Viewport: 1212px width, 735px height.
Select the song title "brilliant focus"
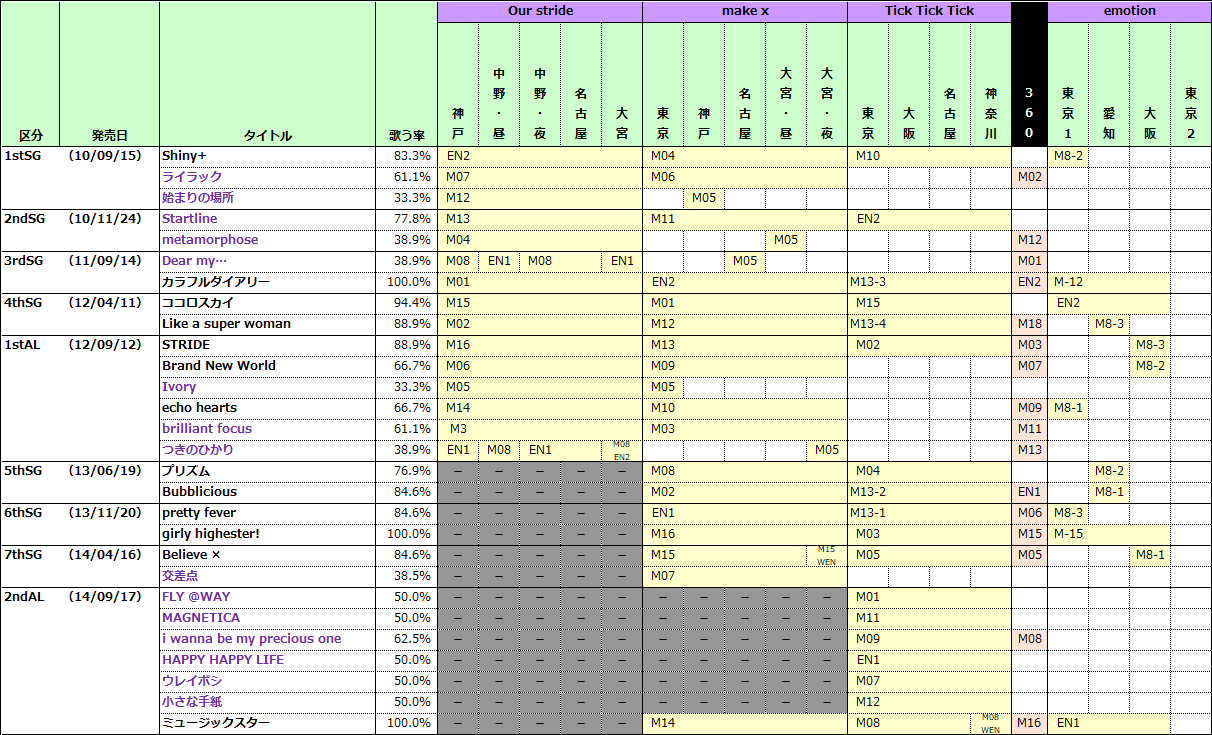[x=207, y=429]
